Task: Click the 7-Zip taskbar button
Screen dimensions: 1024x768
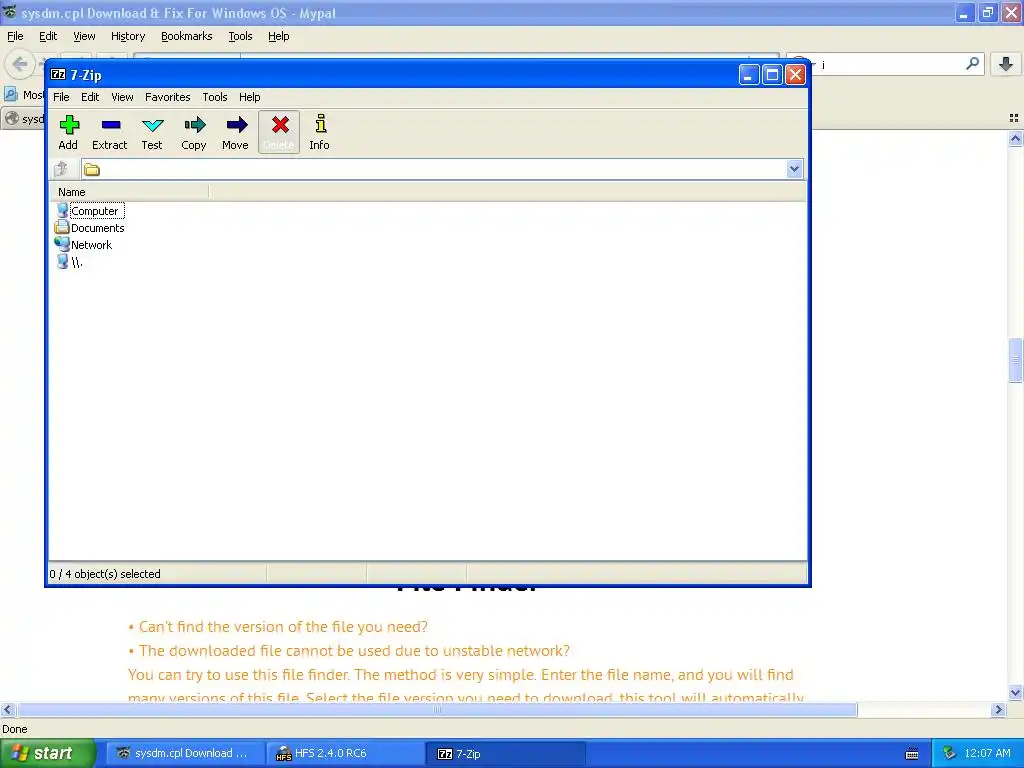Action: 505,753
